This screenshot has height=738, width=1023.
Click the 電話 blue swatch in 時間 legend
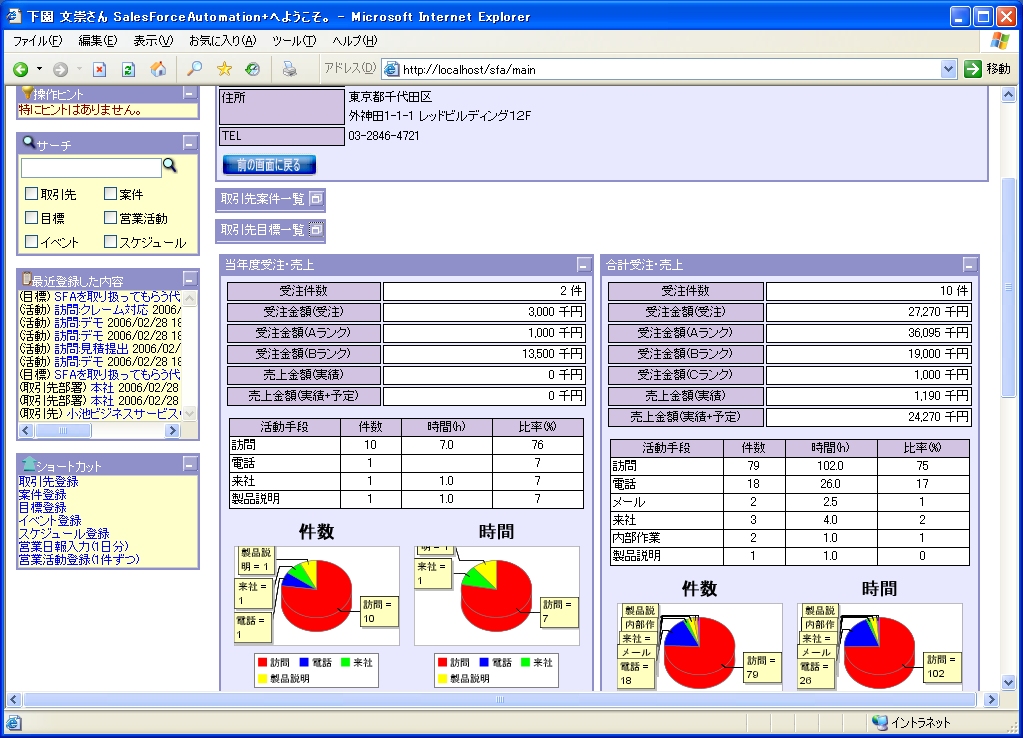coord(484,662)
